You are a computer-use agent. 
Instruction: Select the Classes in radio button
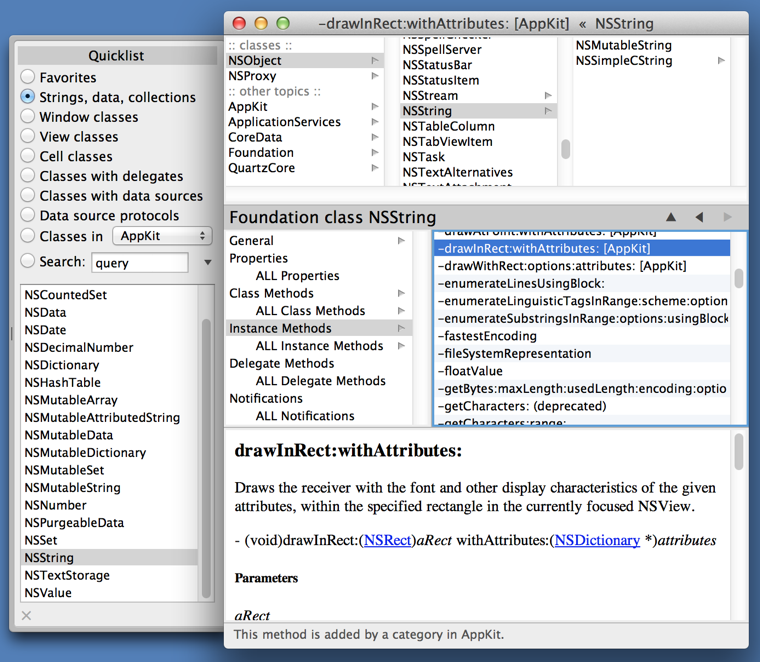click(x=28, y=236)
